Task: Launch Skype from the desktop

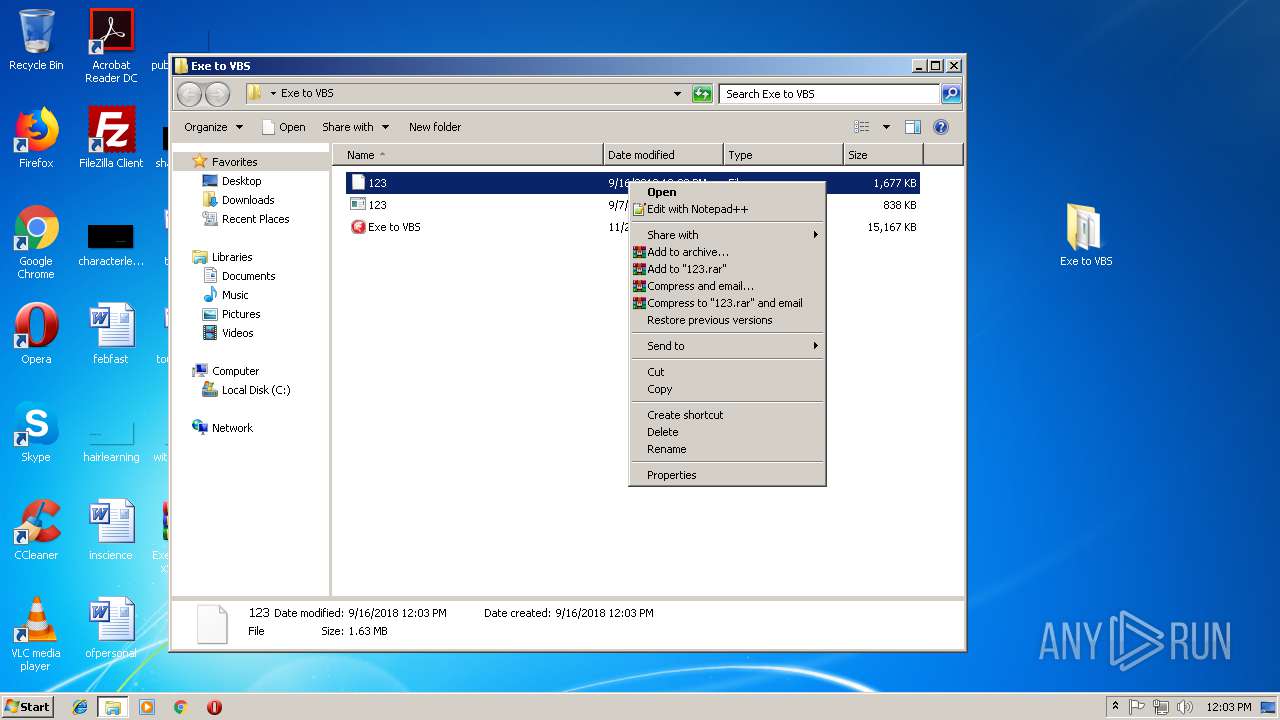Action: [x=36, y=432]
